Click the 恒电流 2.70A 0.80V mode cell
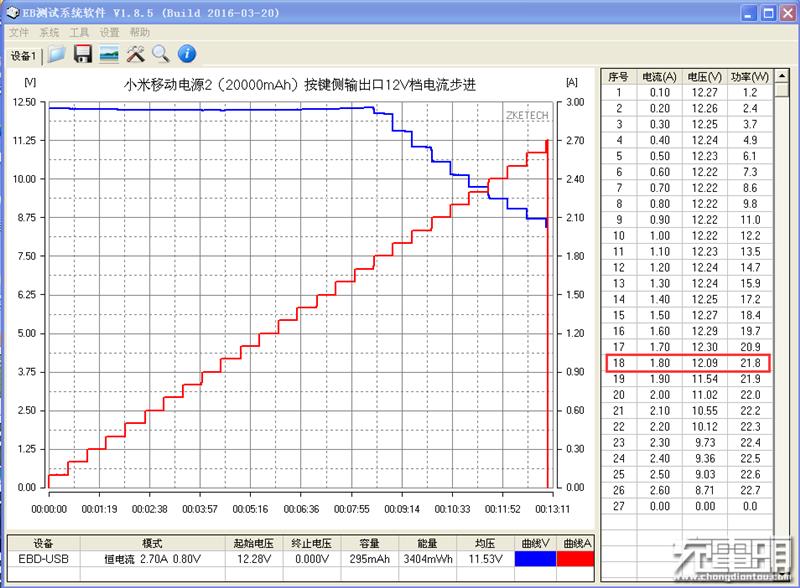The height and width of the screenshot is (588, 800). 153,559
